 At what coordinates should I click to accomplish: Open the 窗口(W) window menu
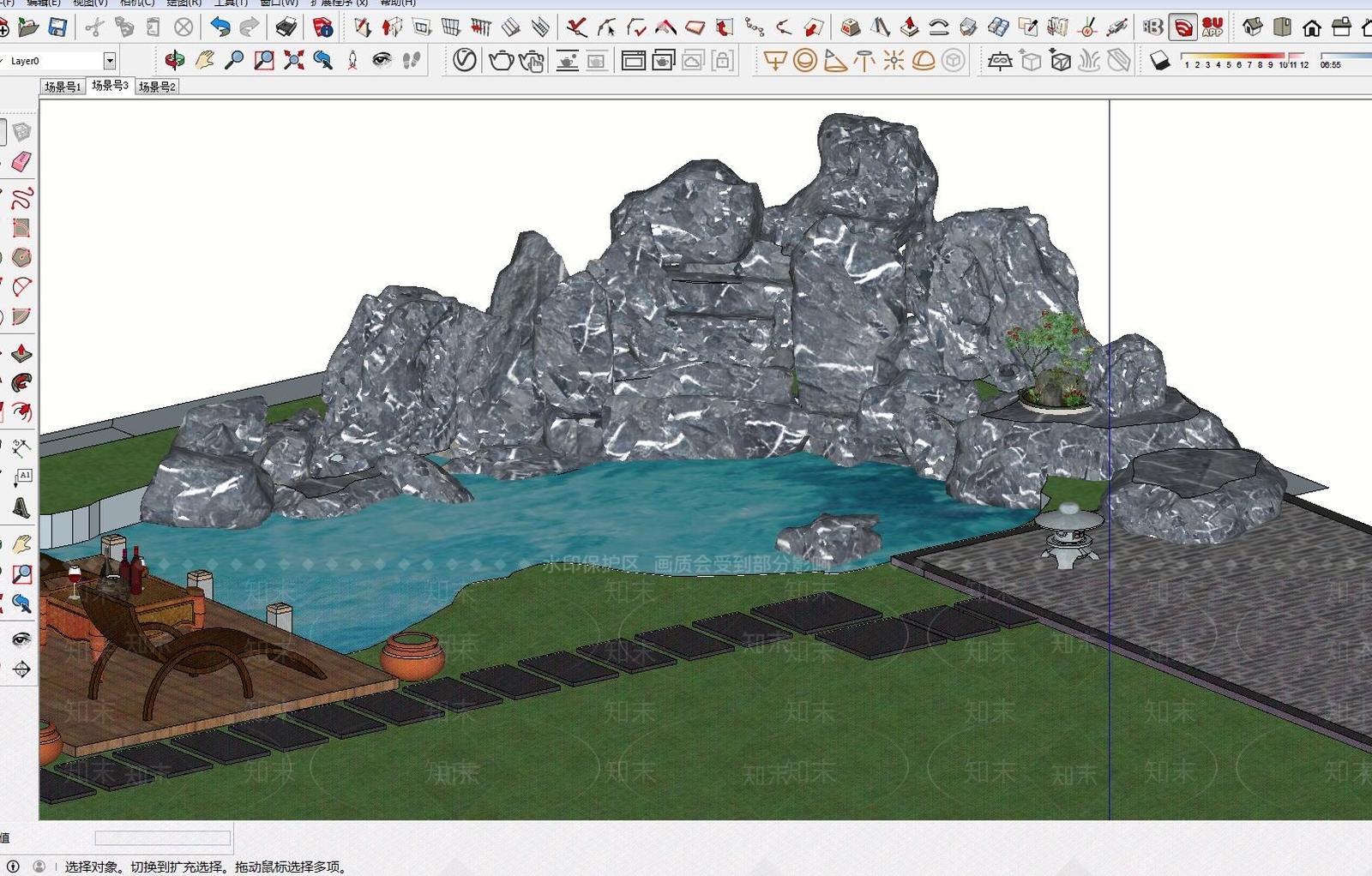279,3
